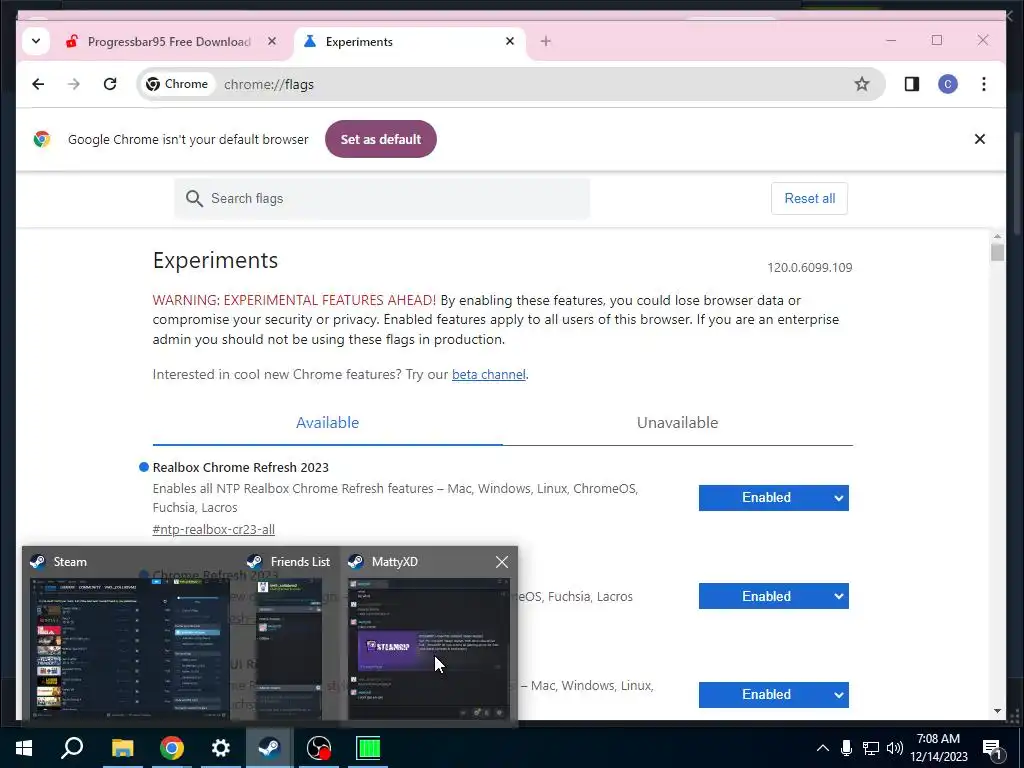Open Settings from the taskbar gear
Image resolution: width=1024 pixels, height=768 pixels.
pyautogui.click(x=221, y=748)
